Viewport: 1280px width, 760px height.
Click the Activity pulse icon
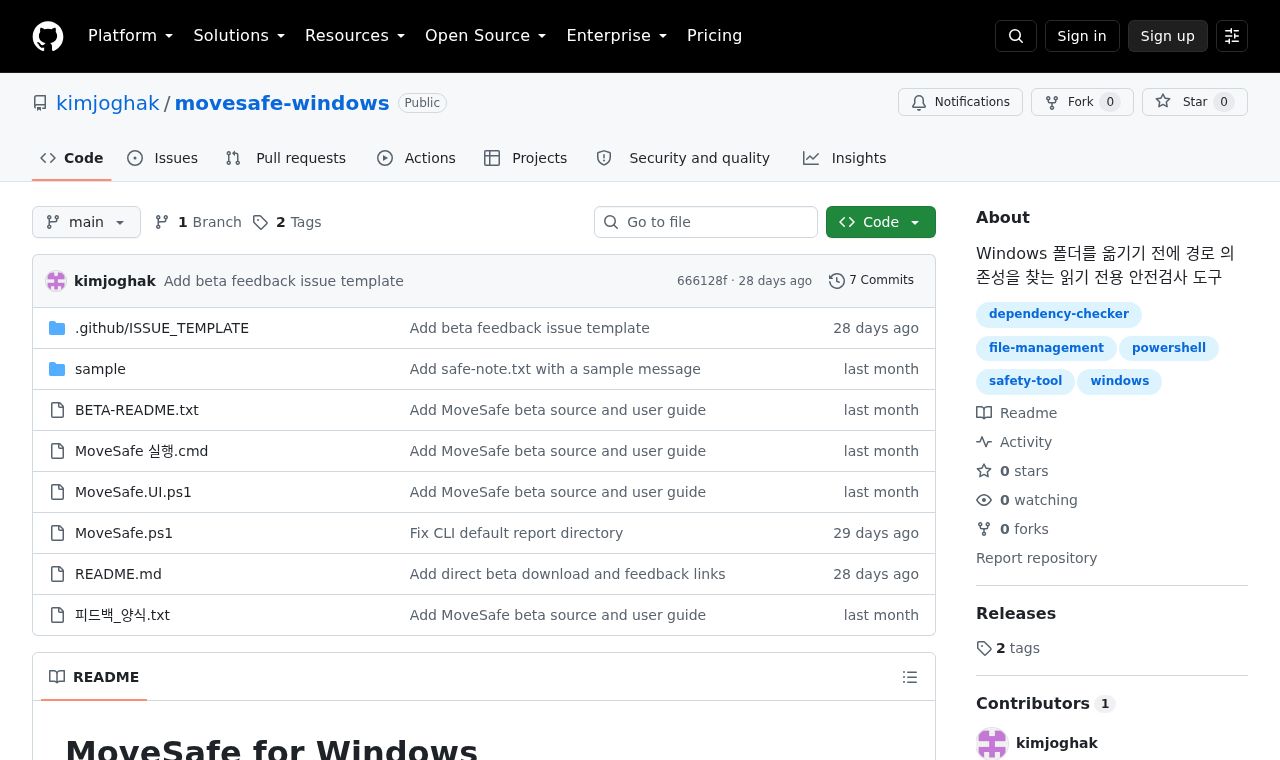984,442
